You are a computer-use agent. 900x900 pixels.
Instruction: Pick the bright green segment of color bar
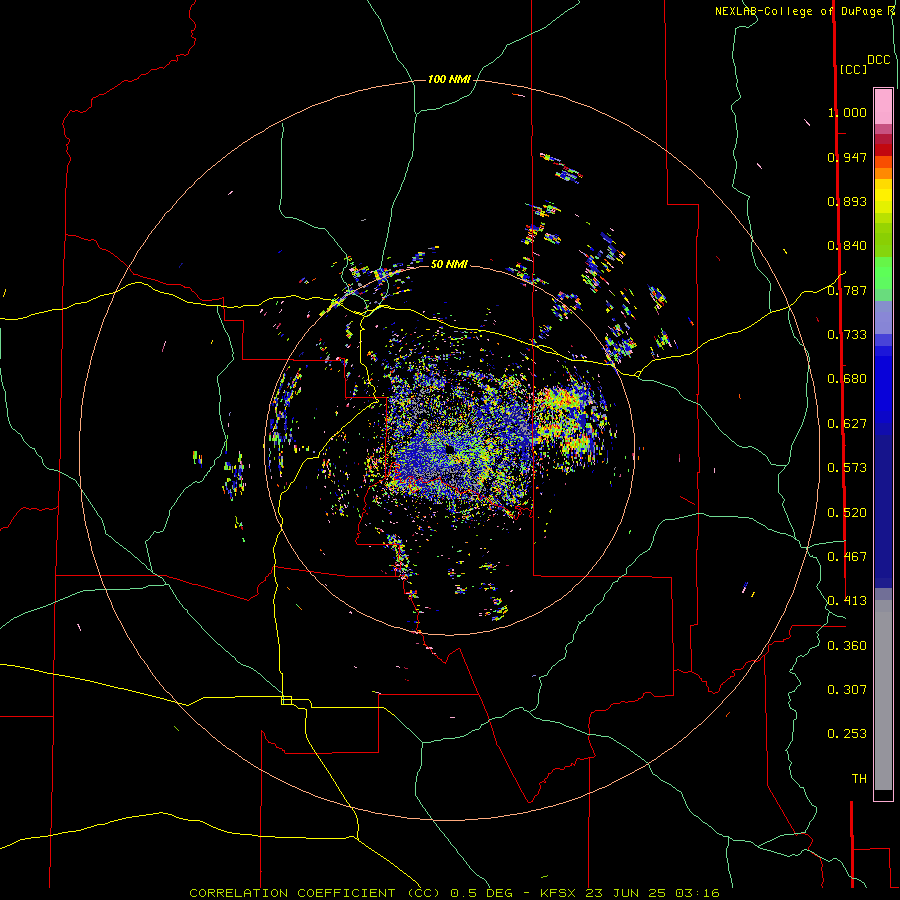pos(883,273)
